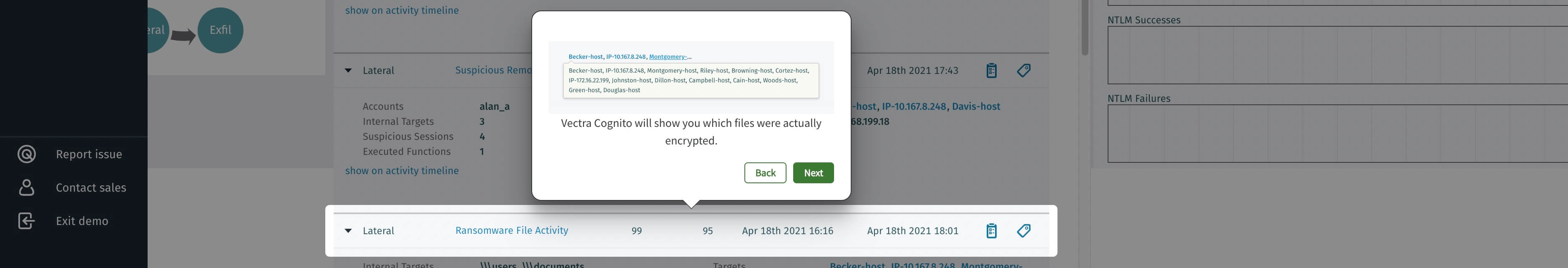The width and height of the screenshot is (1568, 268).
Task: Click Apr 18th 2021 17:43 timestamp
Action: tap(912, 71)
